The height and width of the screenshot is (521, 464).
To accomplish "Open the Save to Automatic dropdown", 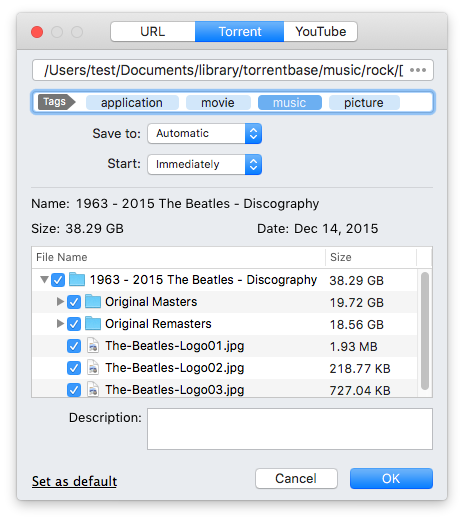I will click(205, 134).
